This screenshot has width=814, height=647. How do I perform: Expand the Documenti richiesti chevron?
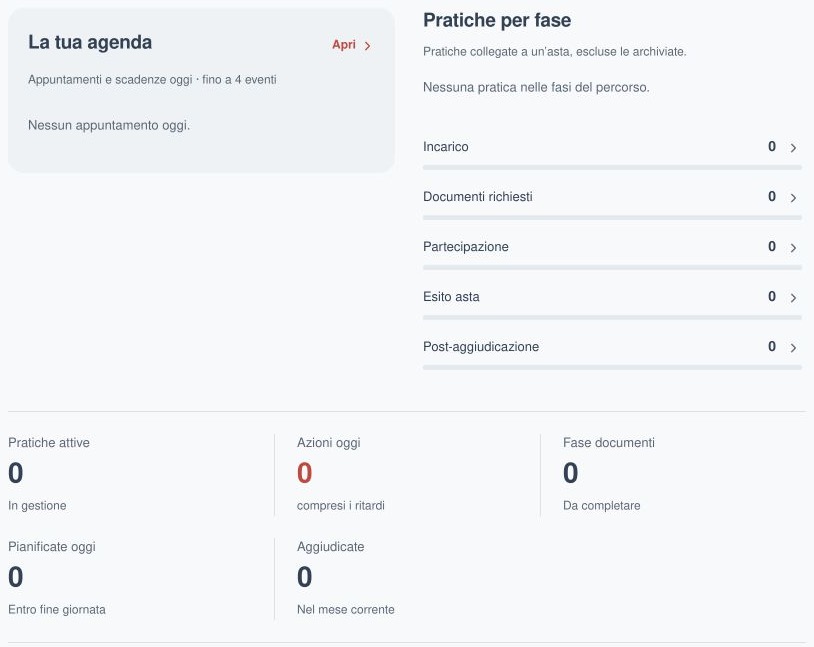[x=793, y=197]
